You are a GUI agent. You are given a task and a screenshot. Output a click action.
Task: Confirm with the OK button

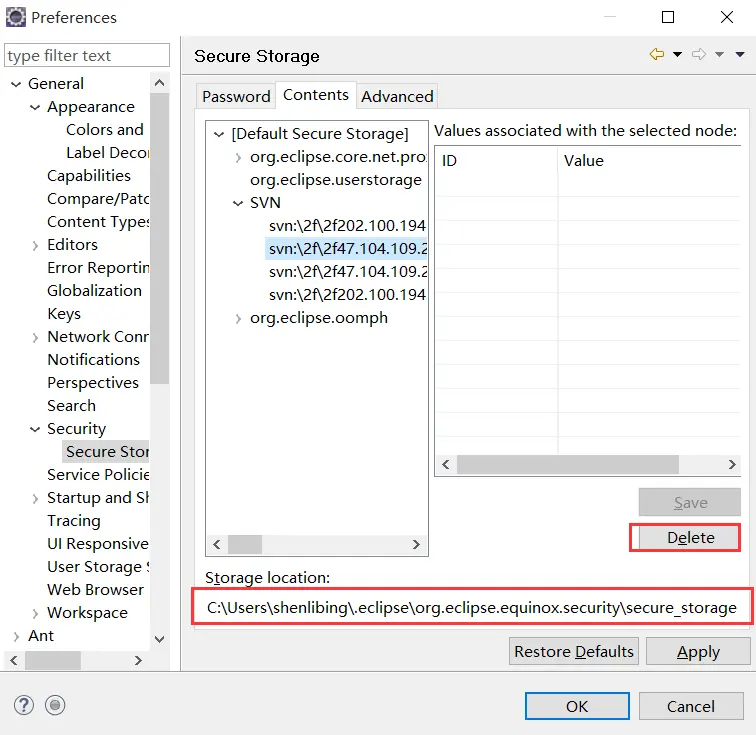coord(577,706)
